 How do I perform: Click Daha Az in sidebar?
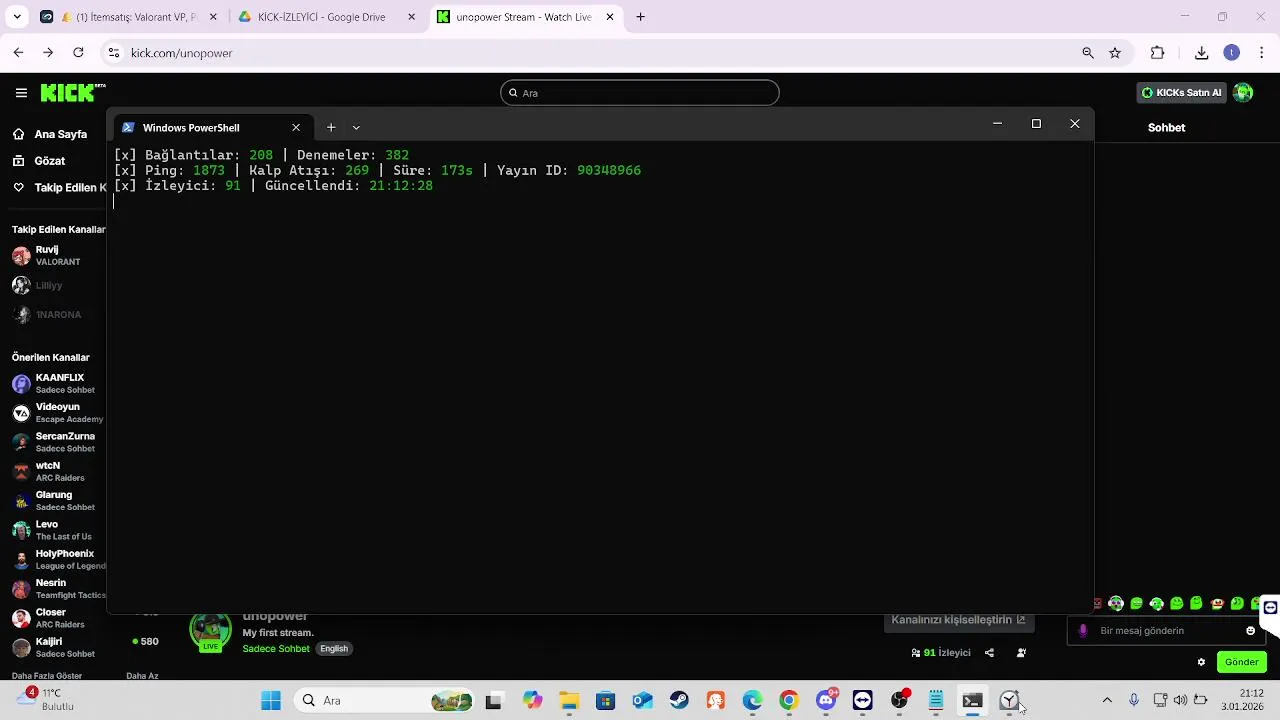tap(142, 676)
